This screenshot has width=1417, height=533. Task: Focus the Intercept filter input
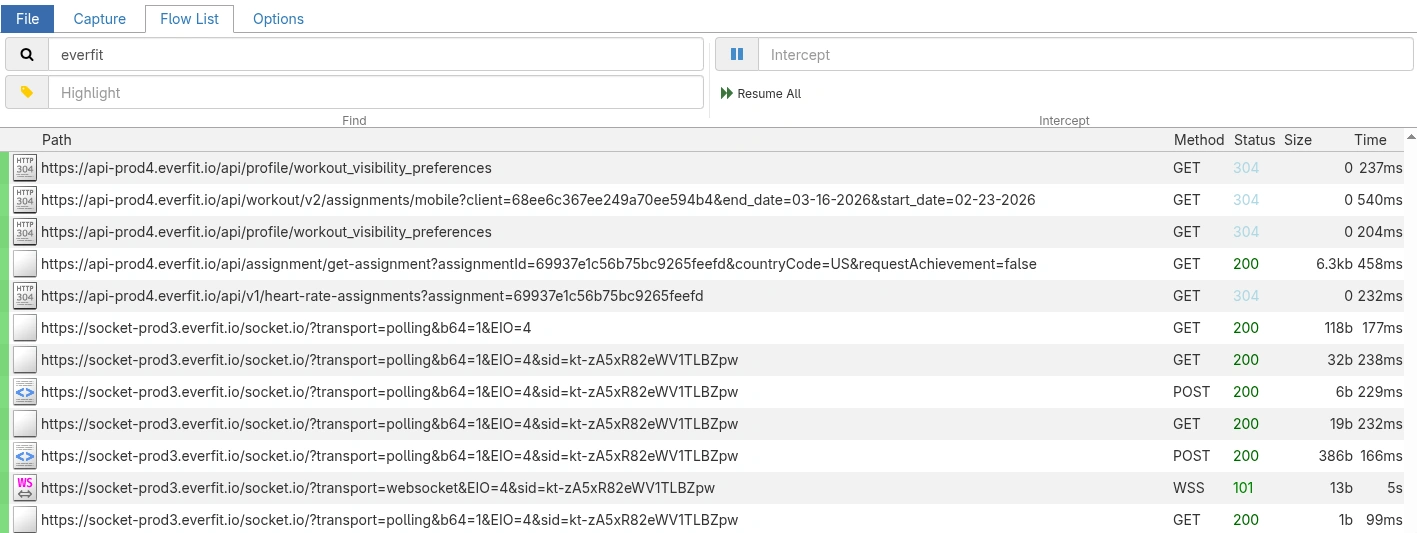(1085, 55)
